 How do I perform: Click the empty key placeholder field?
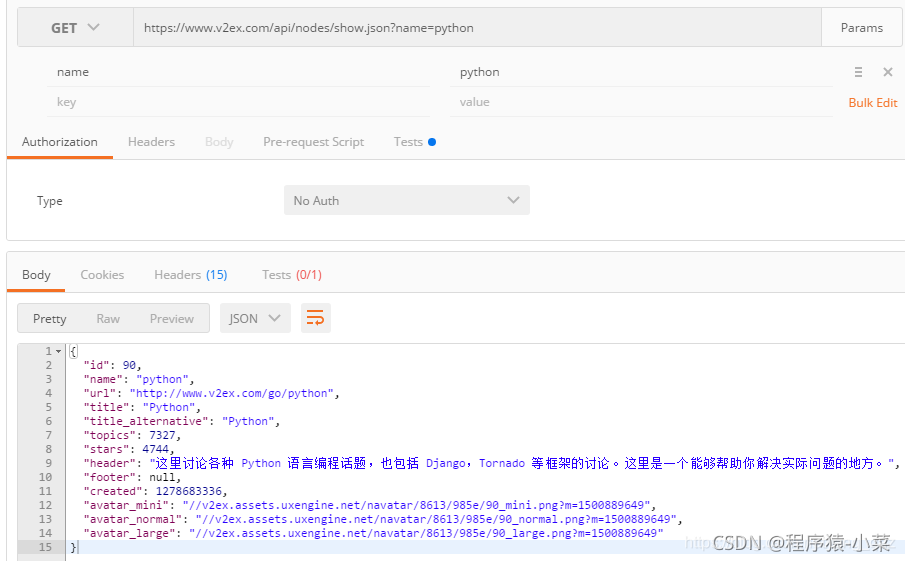tap(238, 102)
